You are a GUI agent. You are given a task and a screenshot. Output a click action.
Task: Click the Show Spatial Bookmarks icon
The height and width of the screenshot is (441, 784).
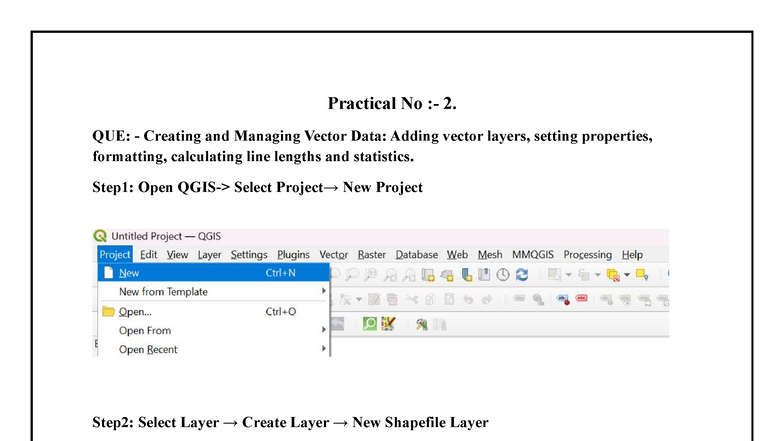(484, 274)
